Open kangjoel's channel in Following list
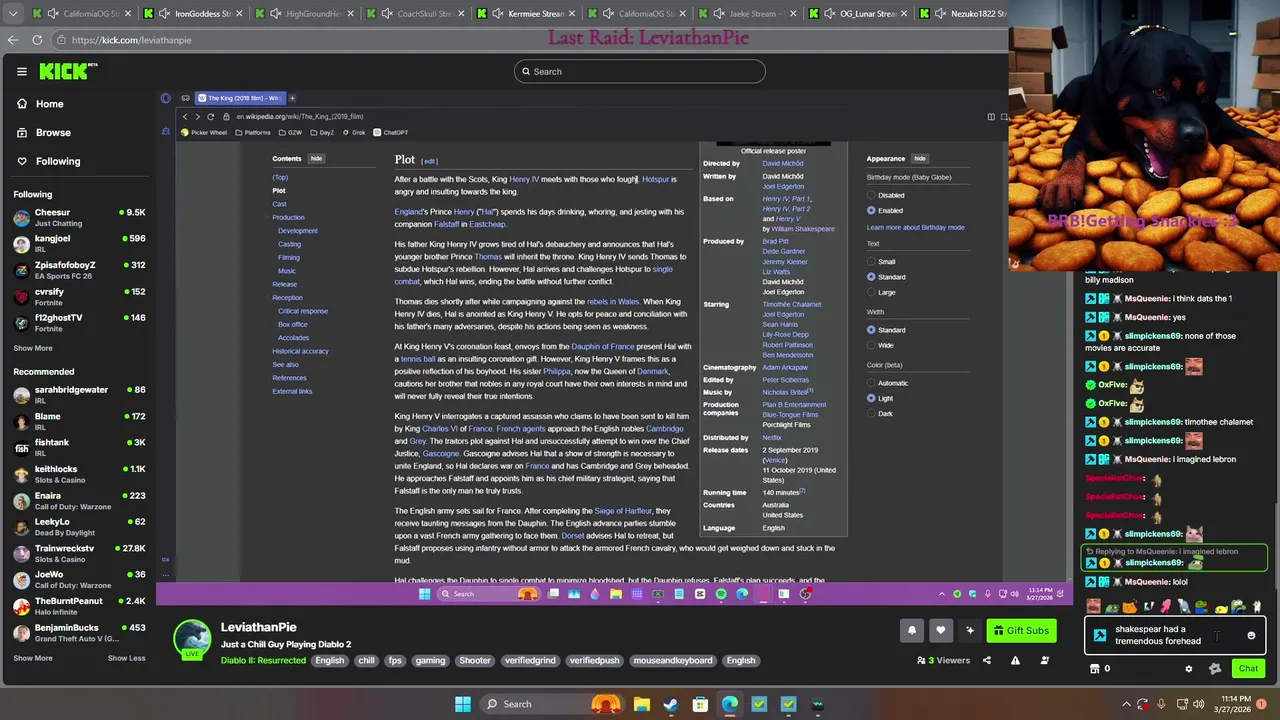 click(x=79, y=243)
